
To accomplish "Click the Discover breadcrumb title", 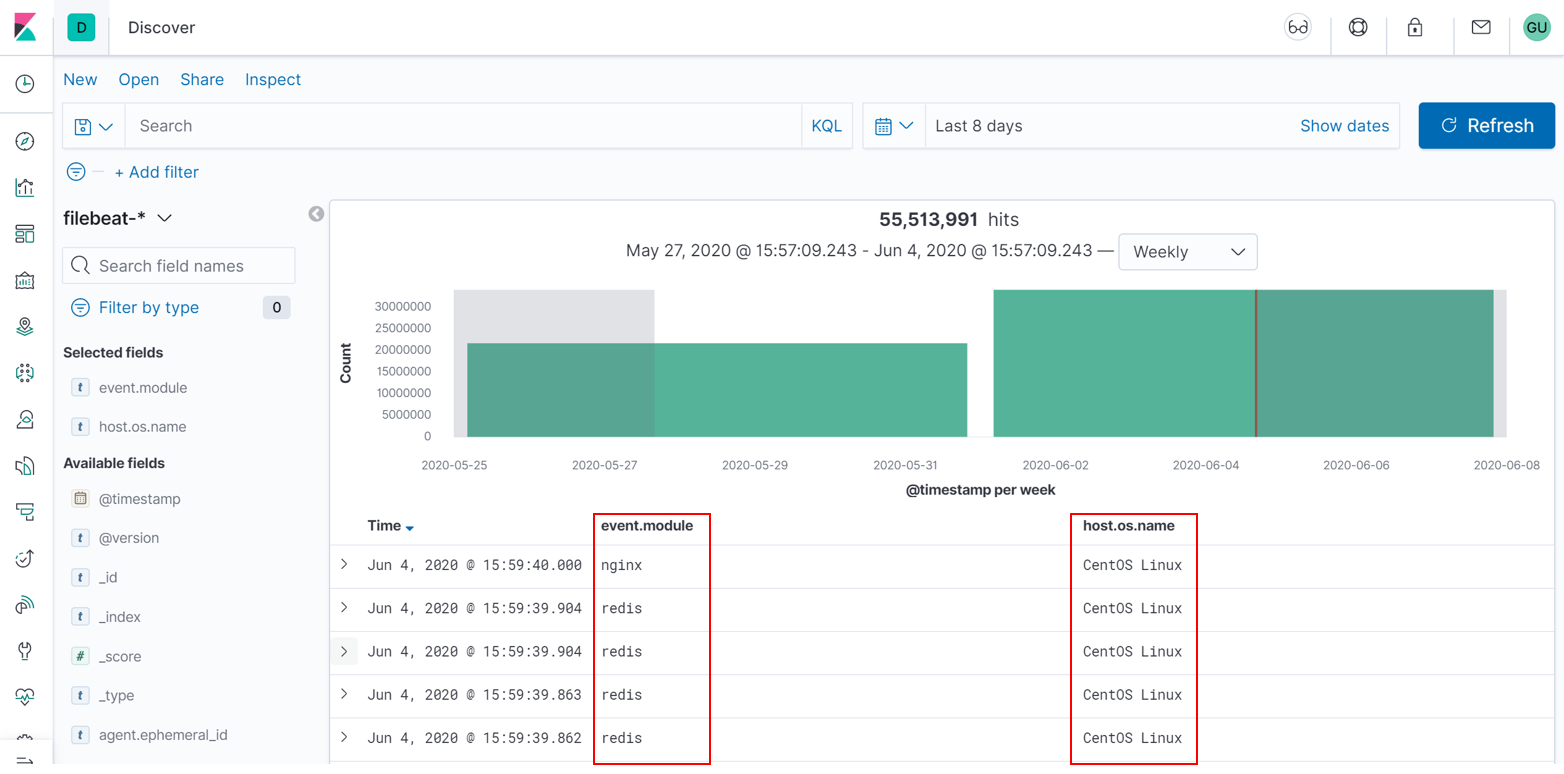I will click(161, 28).
